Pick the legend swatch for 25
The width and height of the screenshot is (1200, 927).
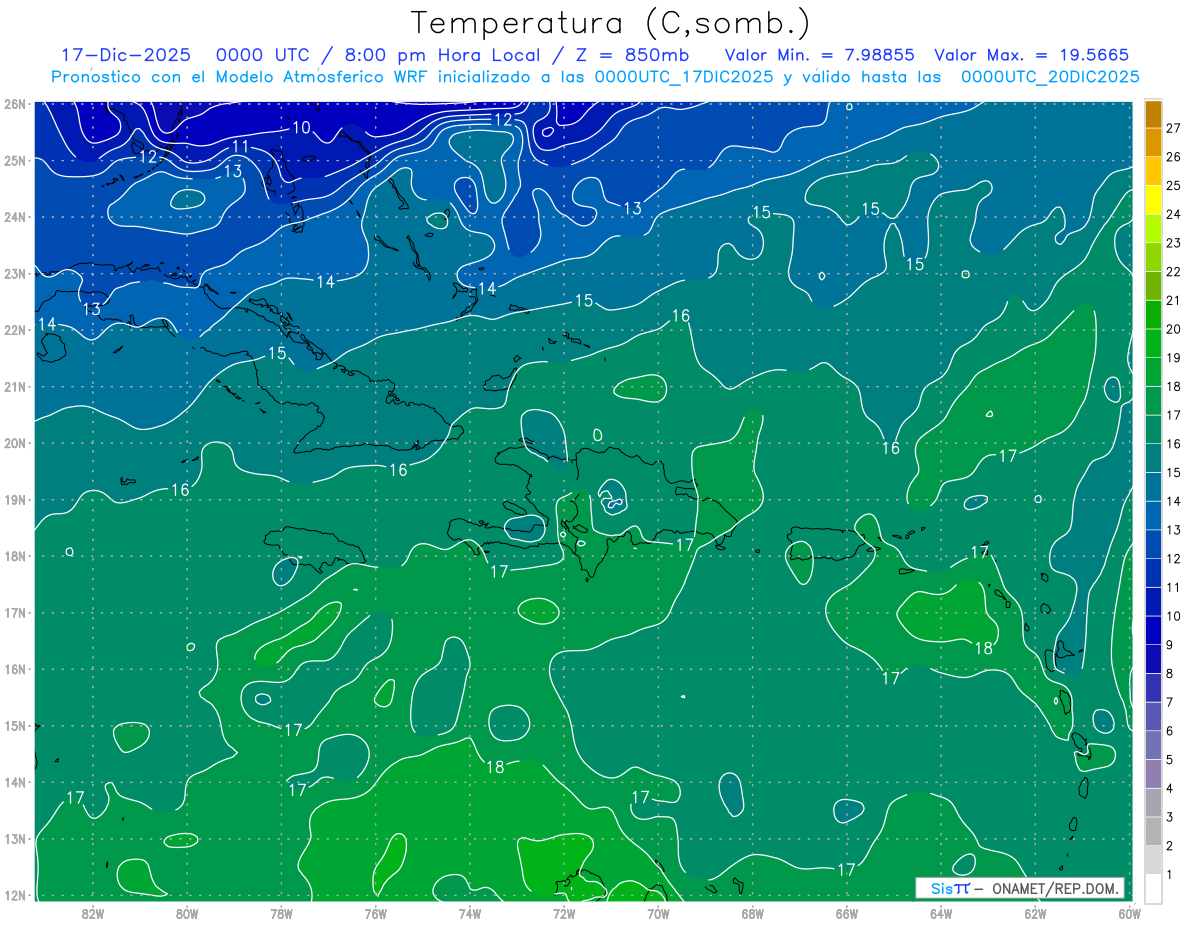1154,171
